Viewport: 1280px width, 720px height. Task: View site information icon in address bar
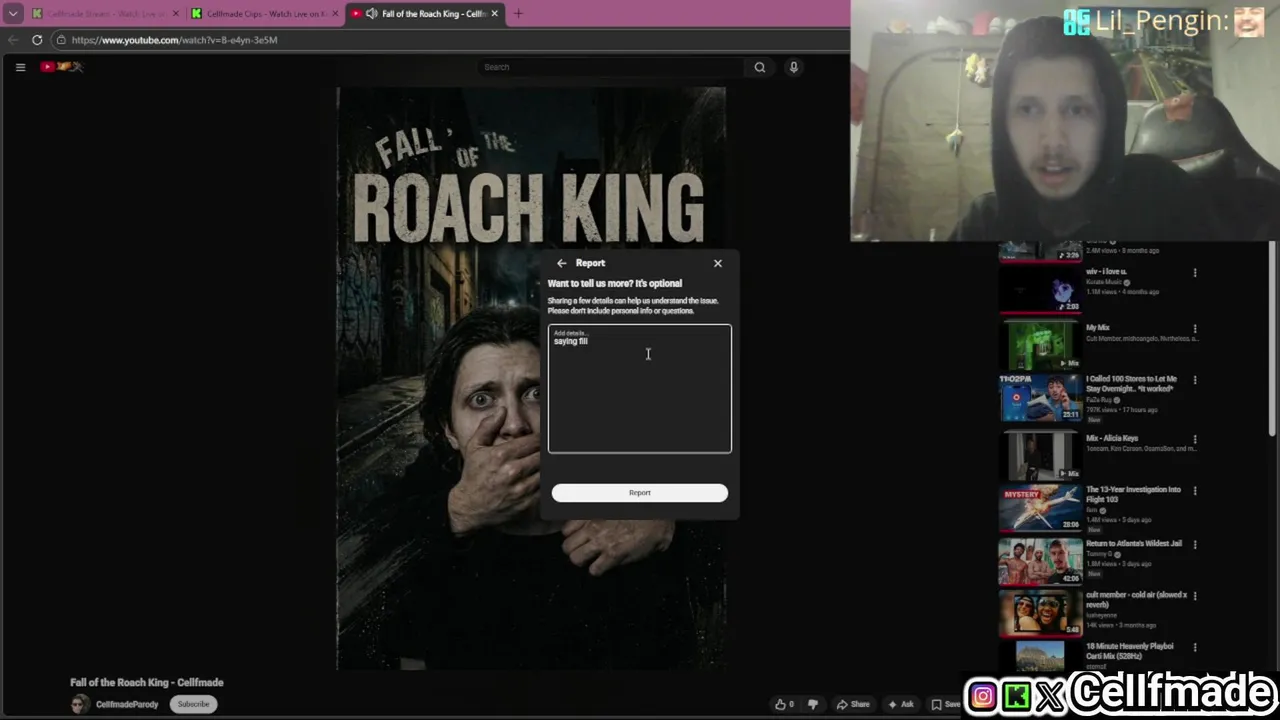(61, 40)
